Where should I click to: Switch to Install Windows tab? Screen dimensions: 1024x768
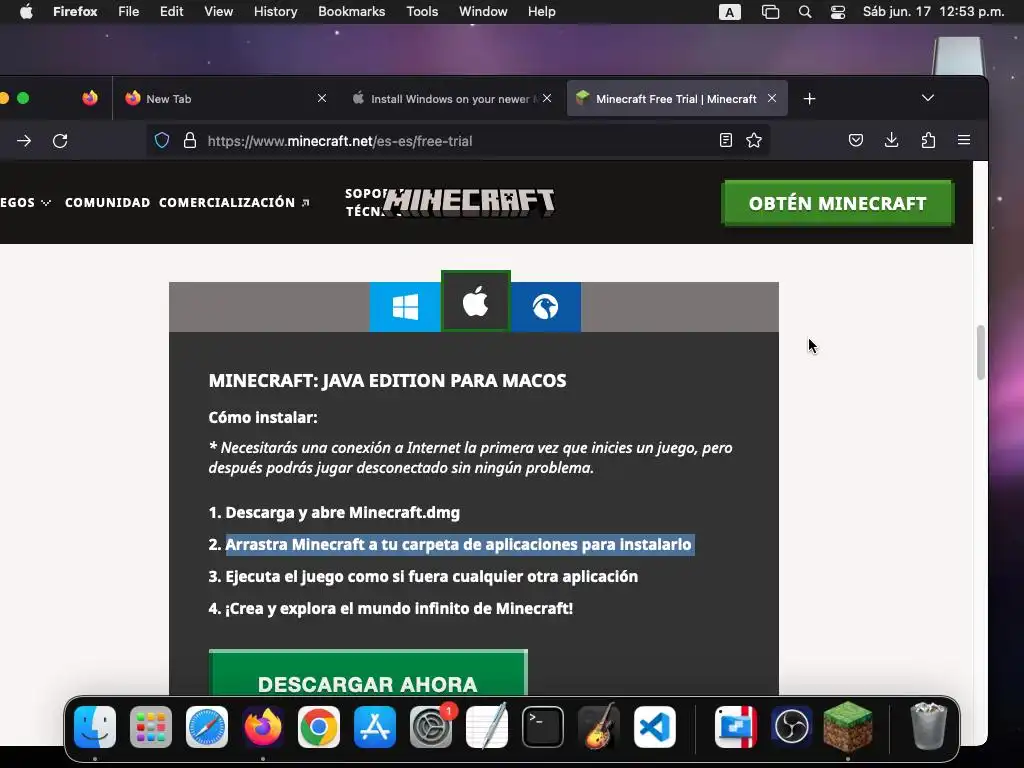[x=450, y=99]
